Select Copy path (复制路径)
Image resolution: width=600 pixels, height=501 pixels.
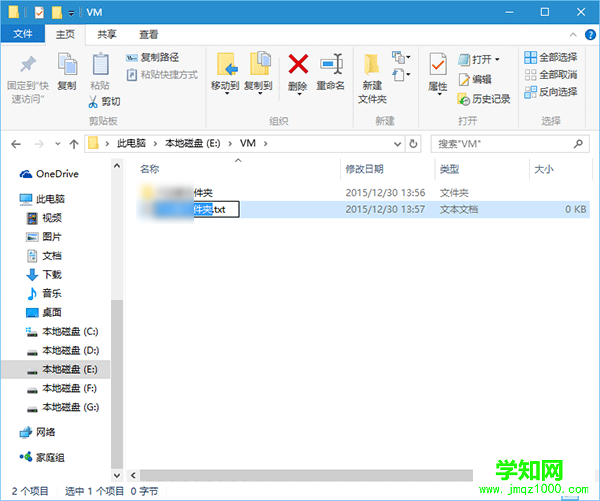(x=152, y=57)
